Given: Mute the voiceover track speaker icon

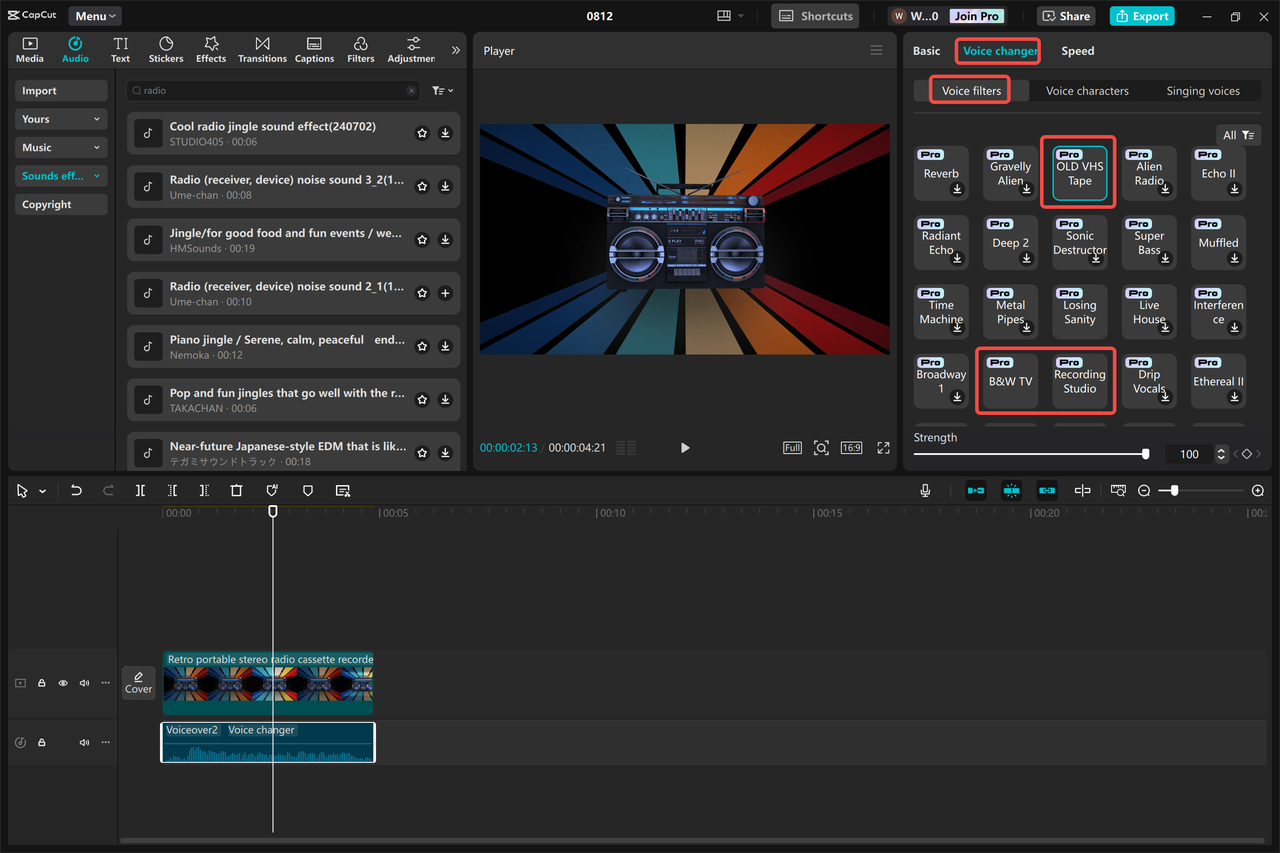Looking at the screenshot, I should [84, 742].
